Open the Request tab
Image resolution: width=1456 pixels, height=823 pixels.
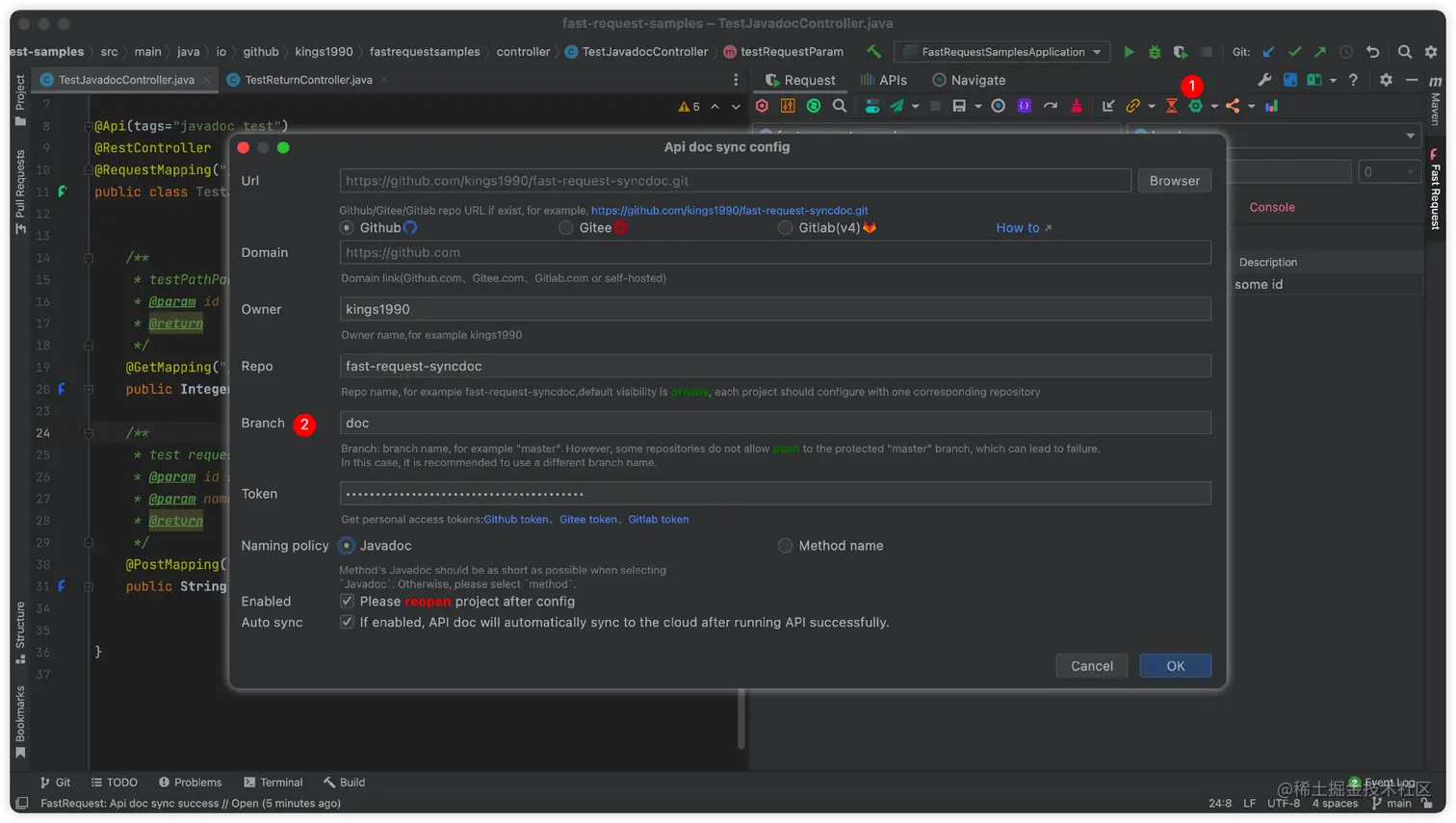tap(800, 80)
